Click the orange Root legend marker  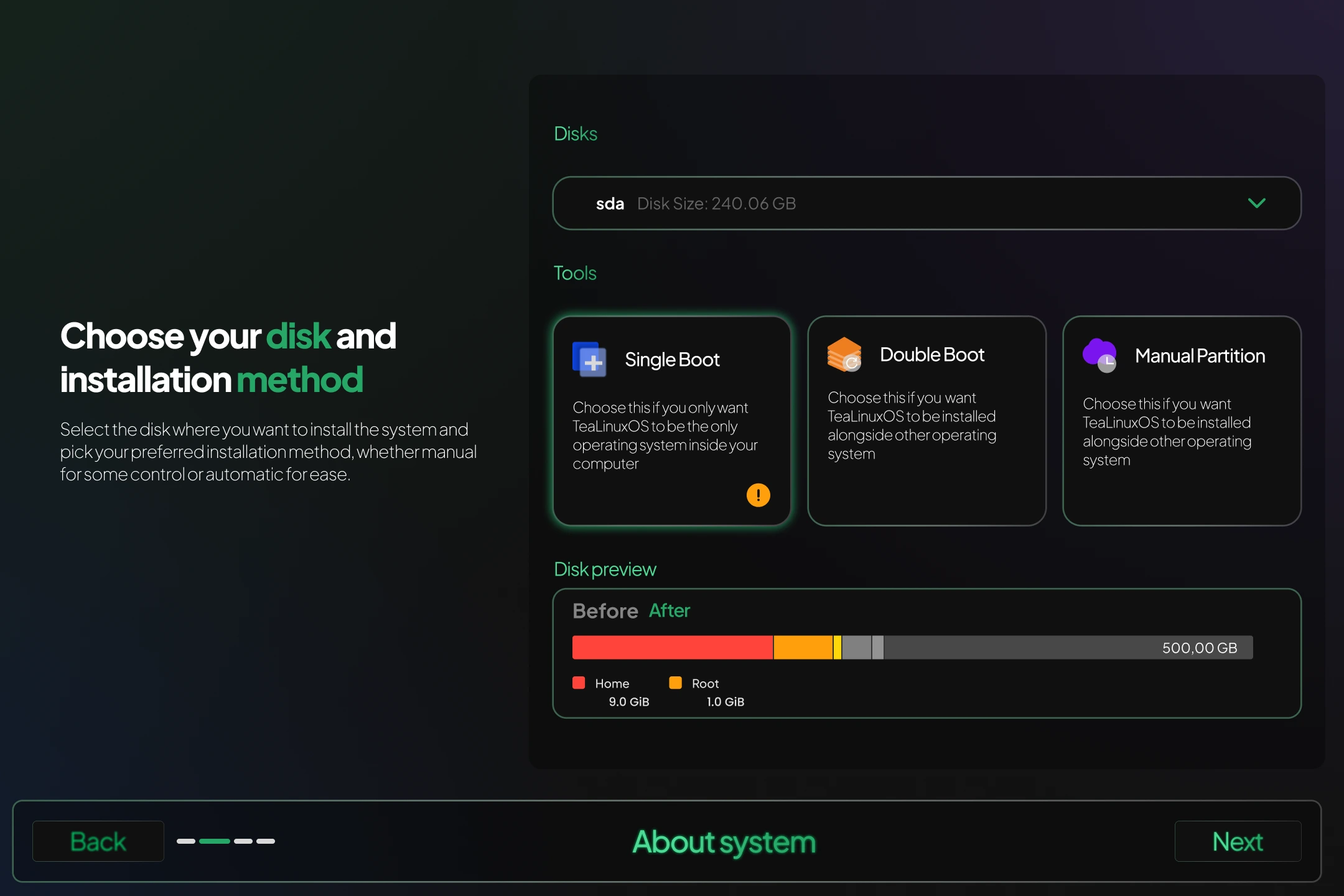[675, 683]
